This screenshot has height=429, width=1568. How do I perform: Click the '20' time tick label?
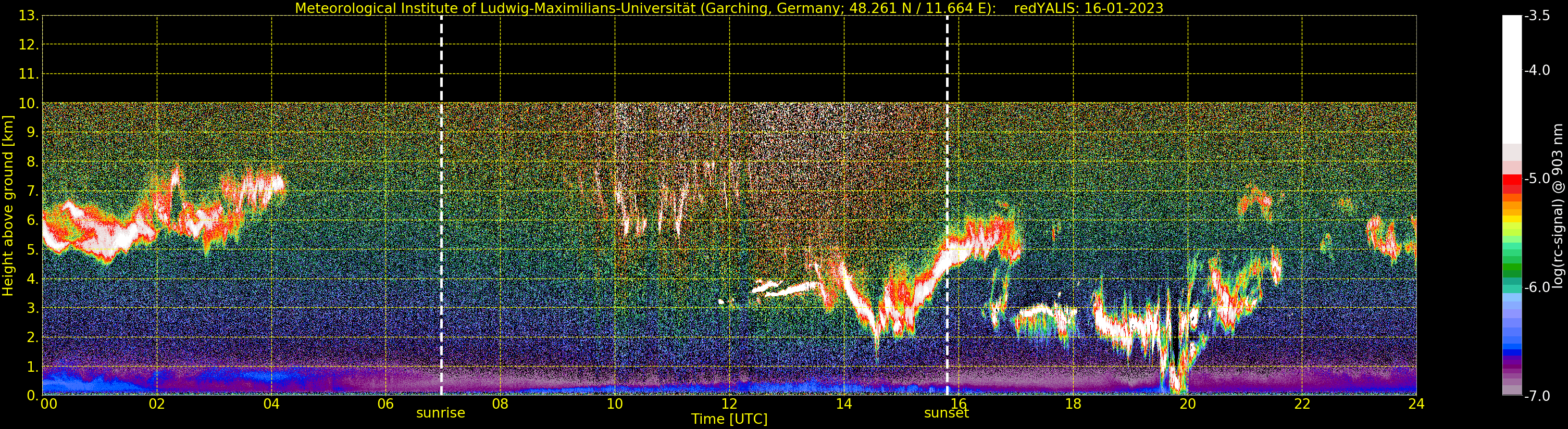(1188, 404)
